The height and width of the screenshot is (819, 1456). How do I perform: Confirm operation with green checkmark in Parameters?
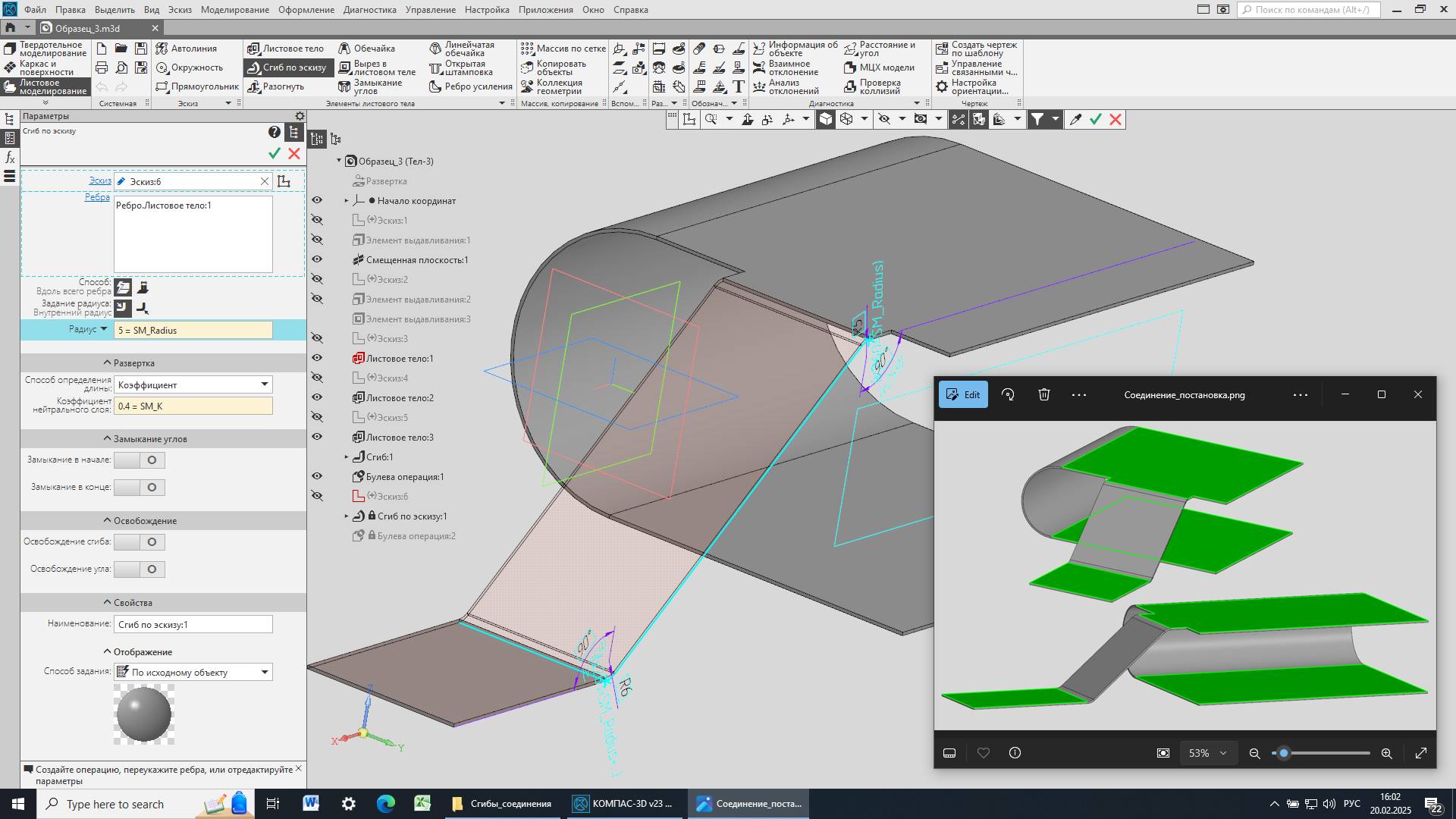275,153
